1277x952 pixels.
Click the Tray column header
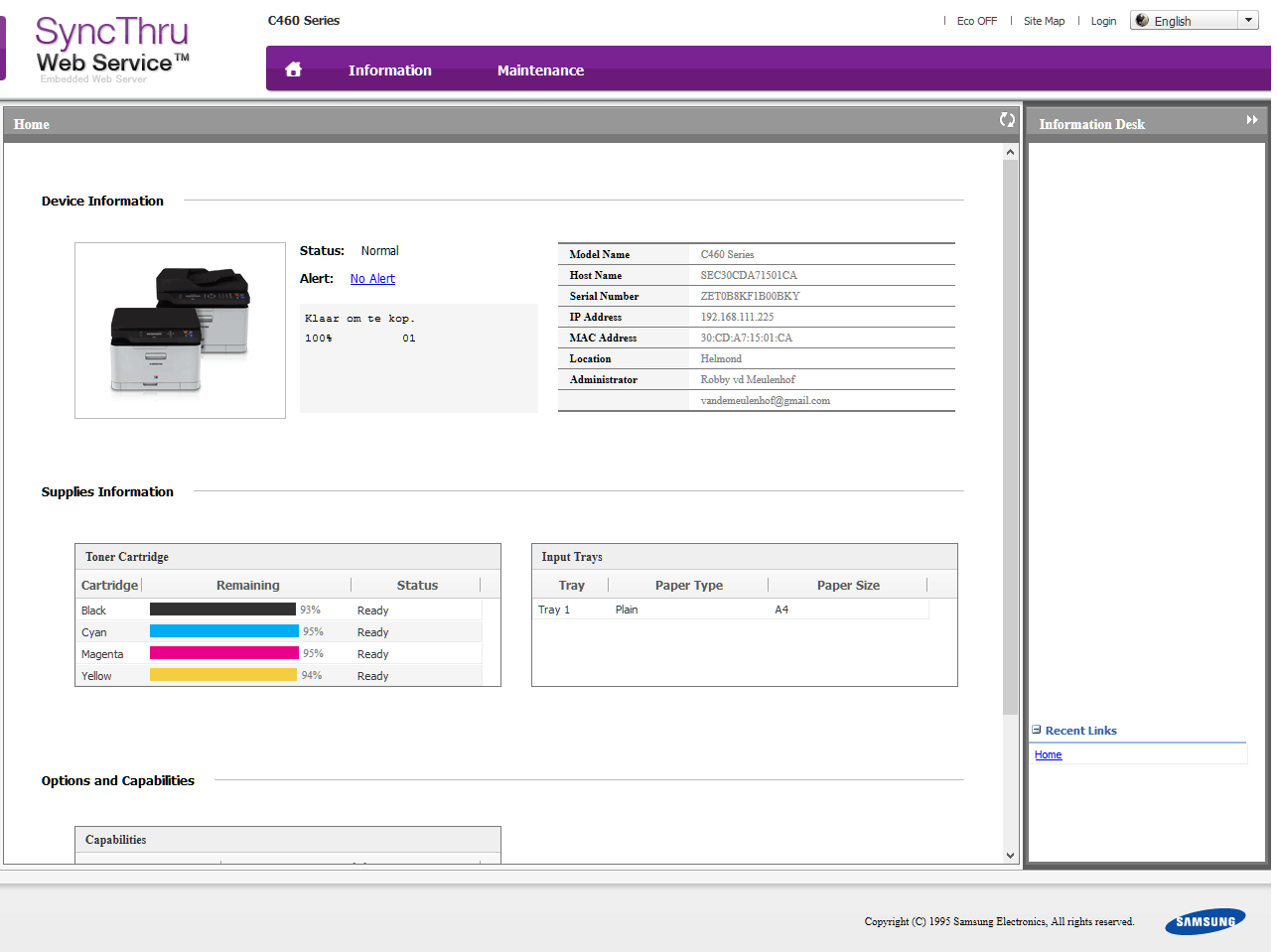click(572, 586)
